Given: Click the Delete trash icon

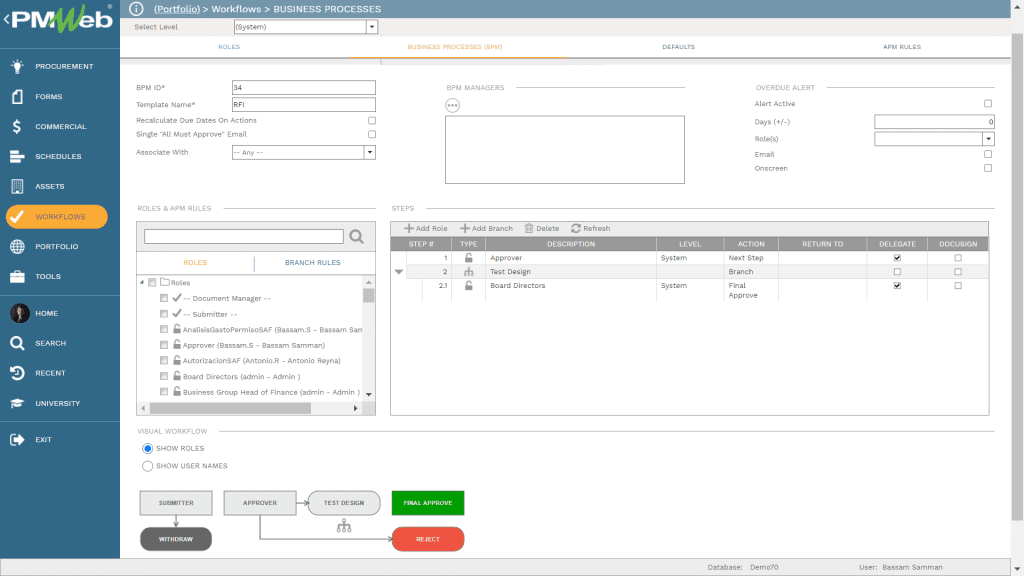Looking at the screenshot, I should coord(529,229).
